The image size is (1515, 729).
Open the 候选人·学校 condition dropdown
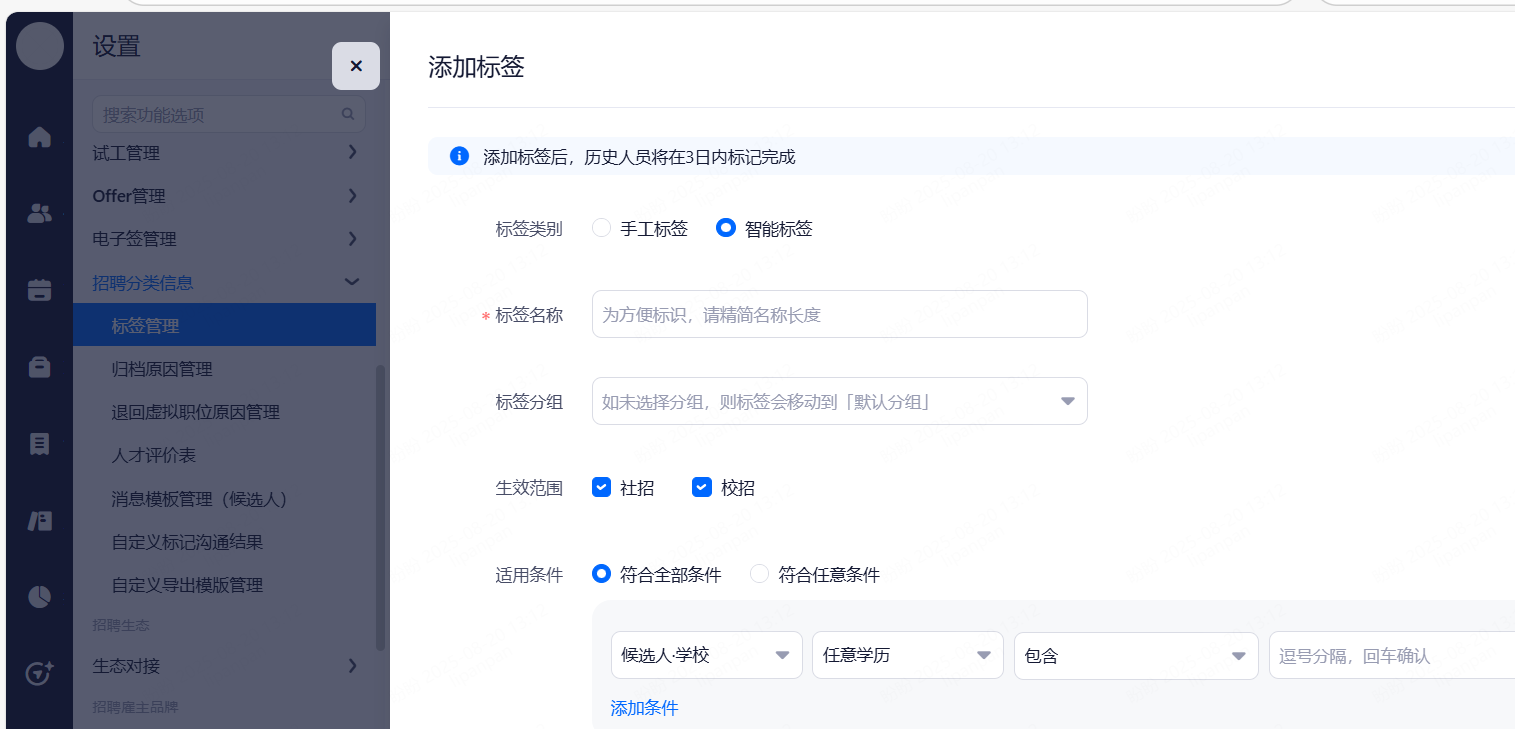(706, 656)
